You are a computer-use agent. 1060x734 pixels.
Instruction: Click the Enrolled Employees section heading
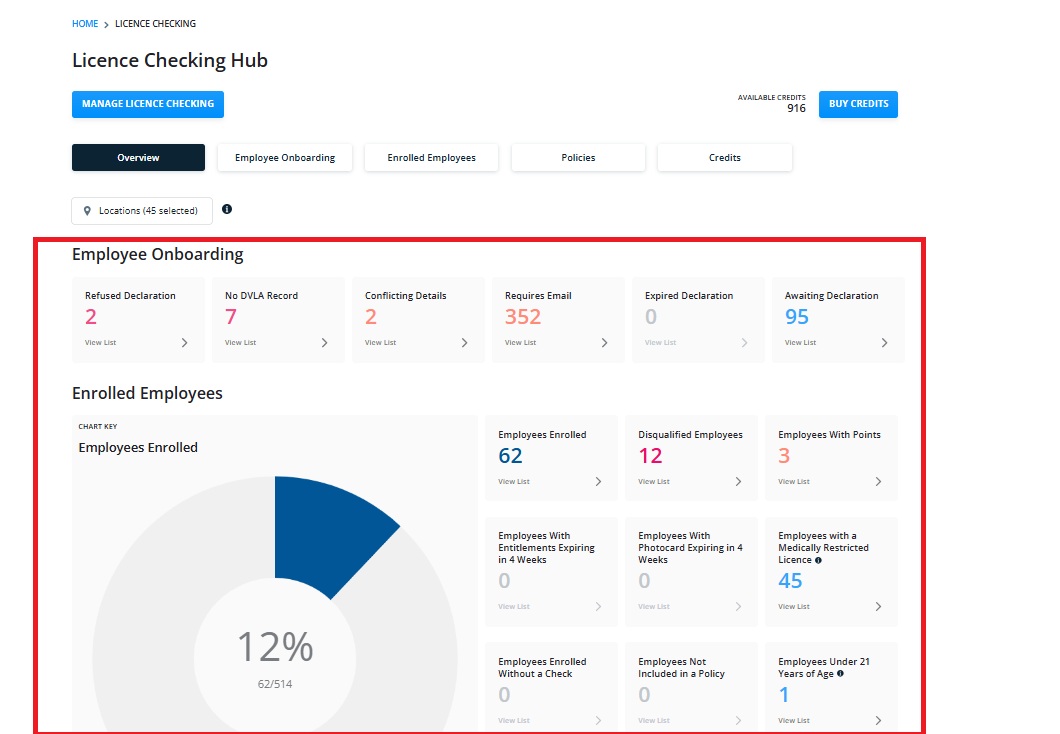click(x=147, y=393)
